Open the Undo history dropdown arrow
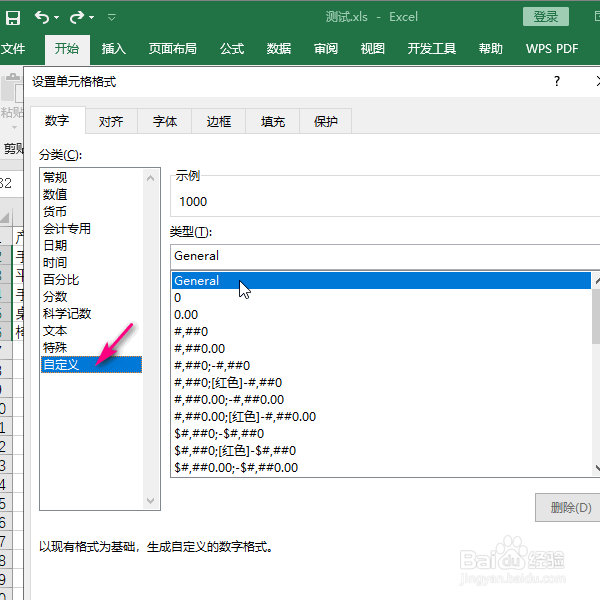600x600 pixels. pyautogui.click(x=57, y=18)
